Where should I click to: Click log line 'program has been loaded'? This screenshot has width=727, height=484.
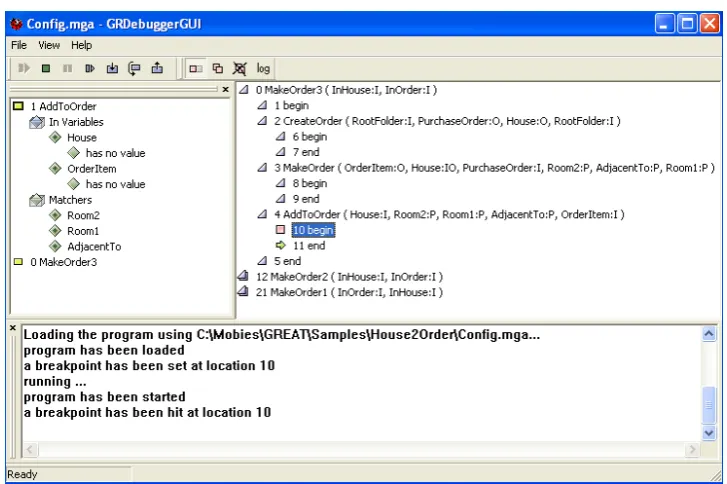pos(104,350)
